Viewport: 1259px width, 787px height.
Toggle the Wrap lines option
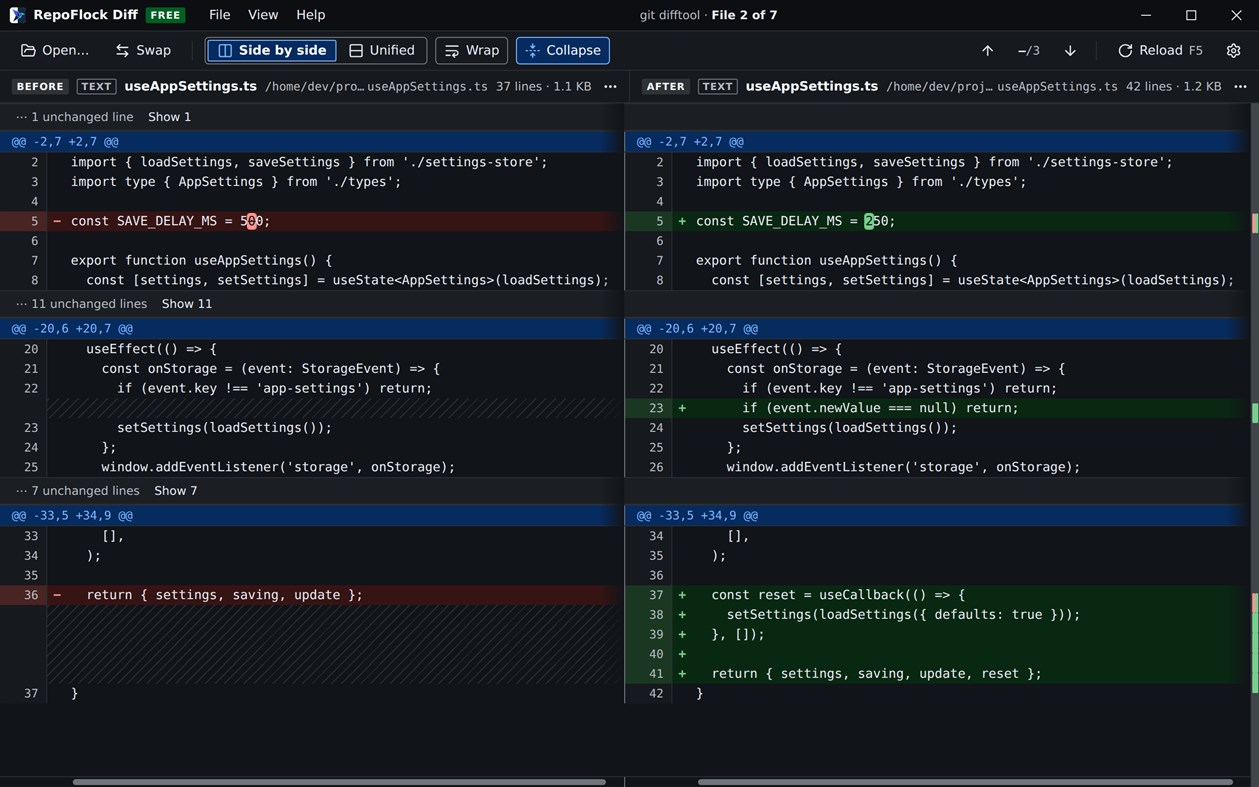[472, 50]
